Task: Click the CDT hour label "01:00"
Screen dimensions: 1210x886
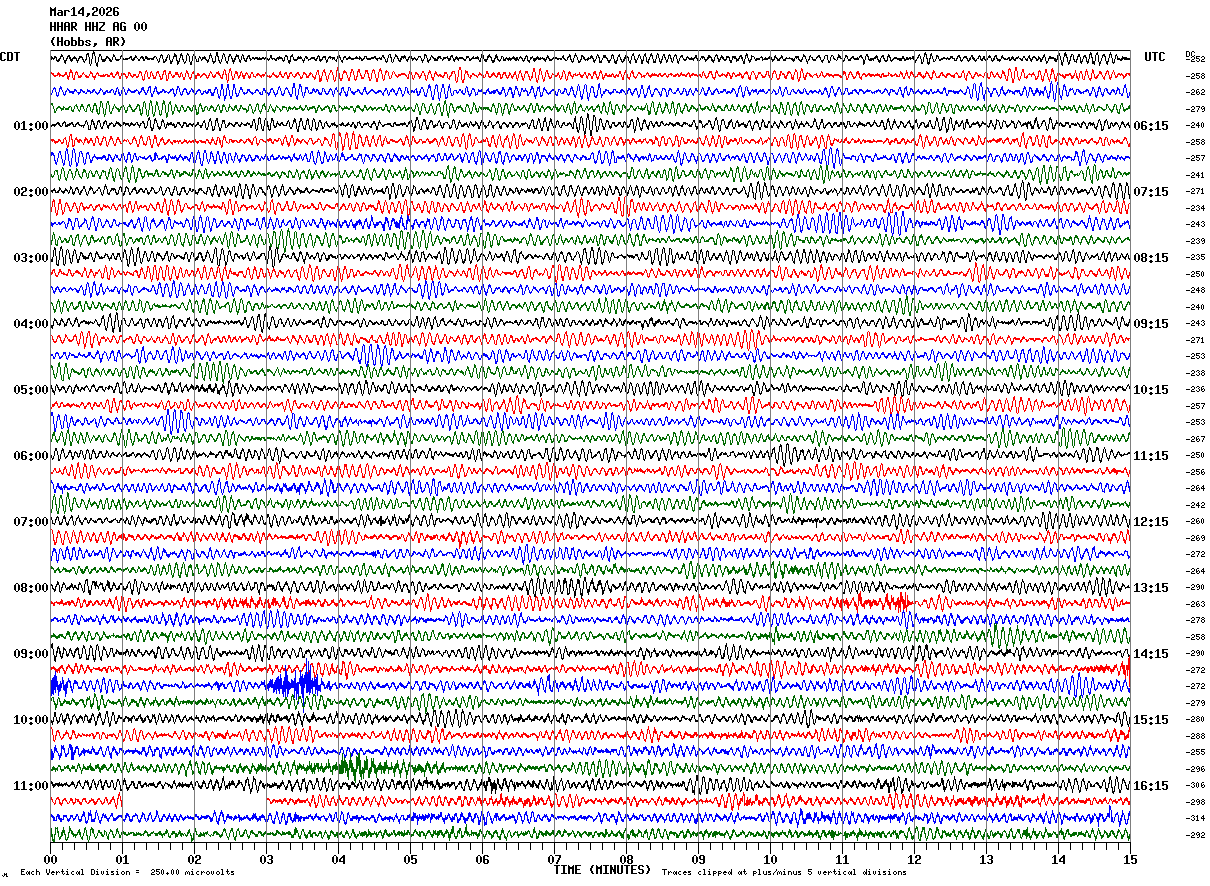Action: pyautogui.click(x=31, y=126)
